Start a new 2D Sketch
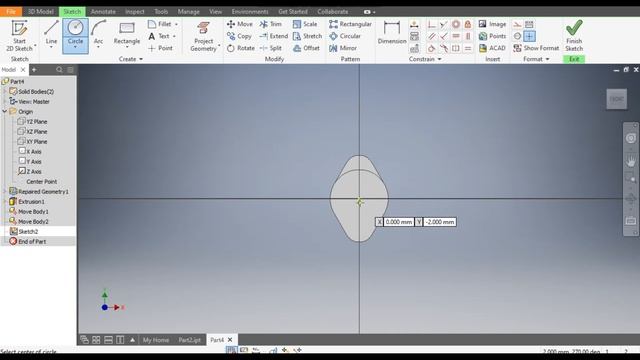The height and width of the screenshot is (360, 640). tap(19, 36)
